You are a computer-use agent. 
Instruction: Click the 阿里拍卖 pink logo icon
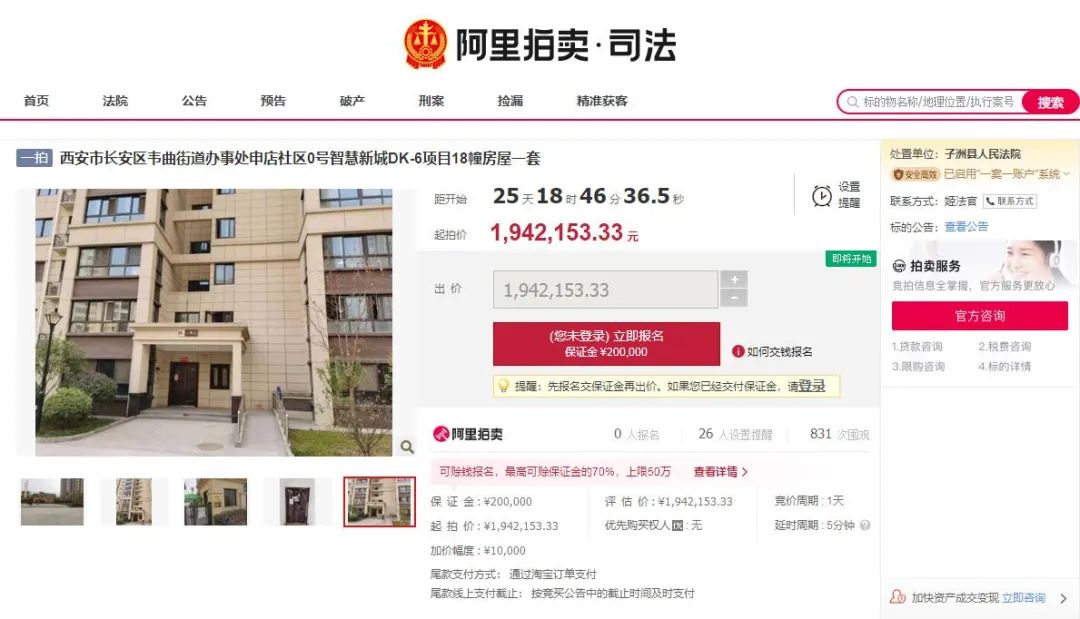point(440,434)
